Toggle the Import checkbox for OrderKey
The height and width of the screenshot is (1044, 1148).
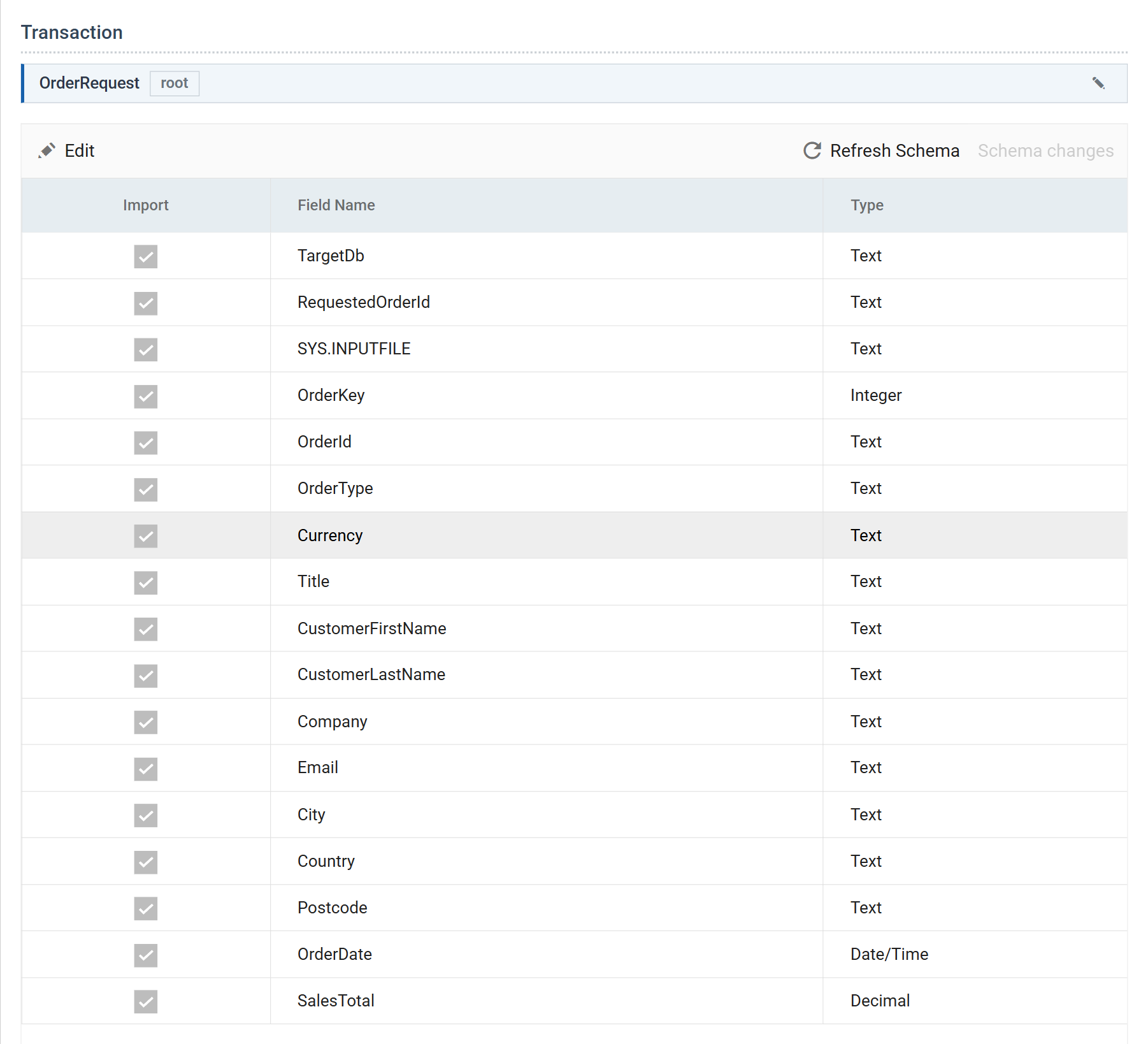point(146,396)
